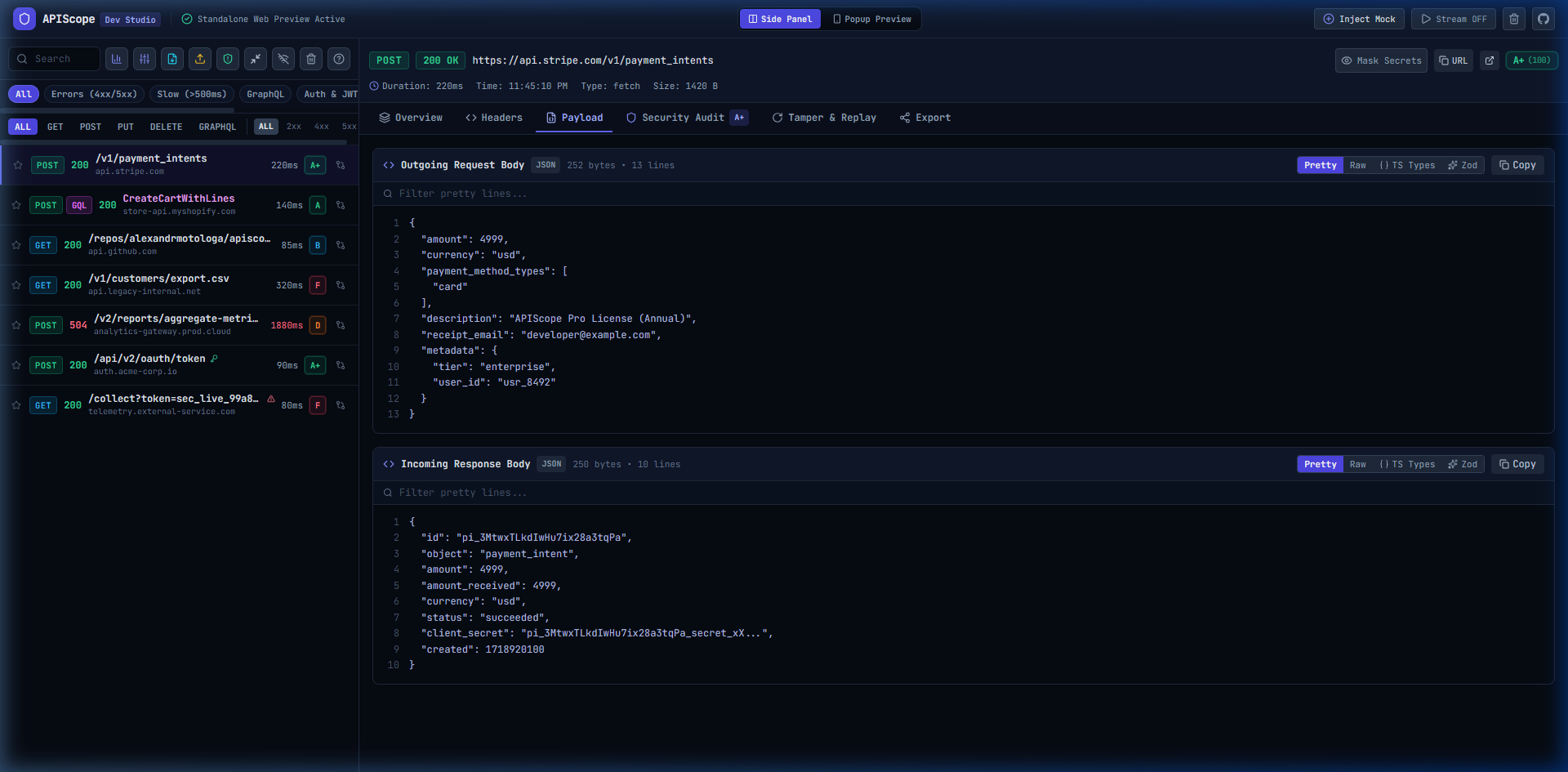Viewport: 1568px width, 772px height.
Task: Filter by POST method
Action: click(91, 127)
